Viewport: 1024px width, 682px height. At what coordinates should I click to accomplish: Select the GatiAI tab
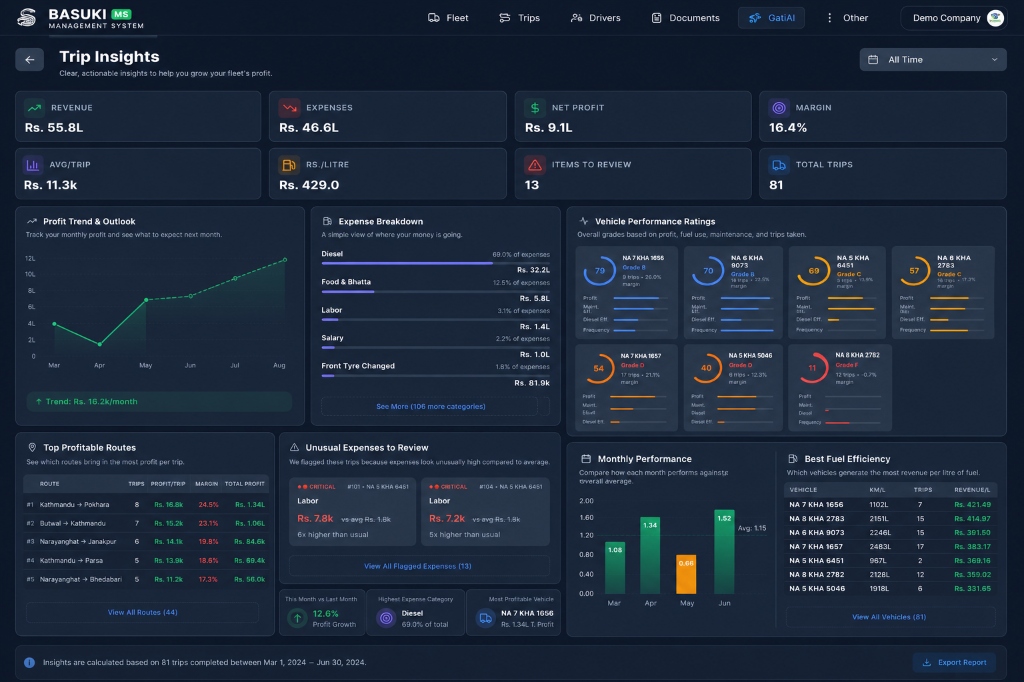point(771,18)
